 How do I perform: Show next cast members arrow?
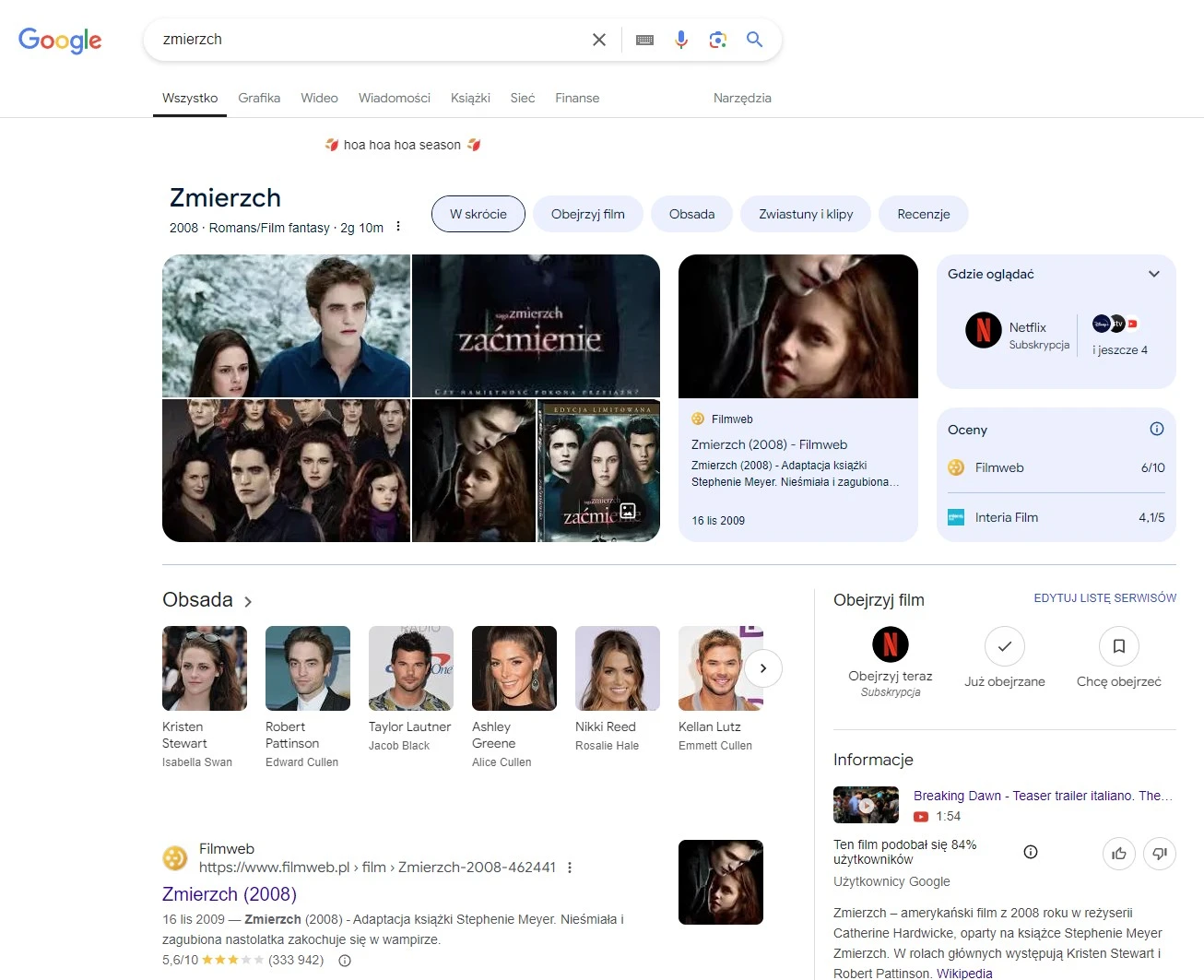coord(763,668)
